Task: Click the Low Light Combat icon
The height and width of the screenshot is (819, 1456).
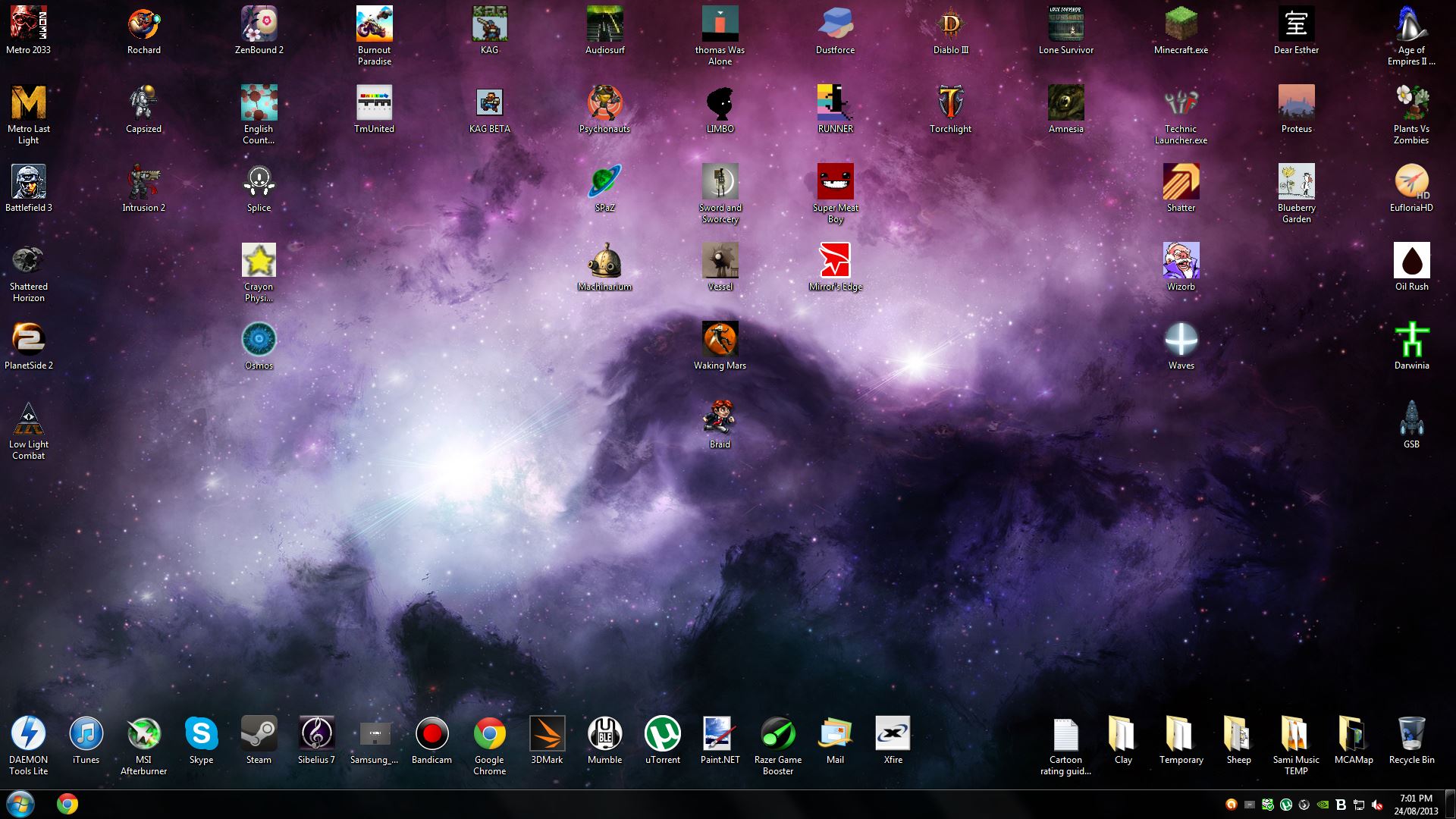Action: [29, 431]
